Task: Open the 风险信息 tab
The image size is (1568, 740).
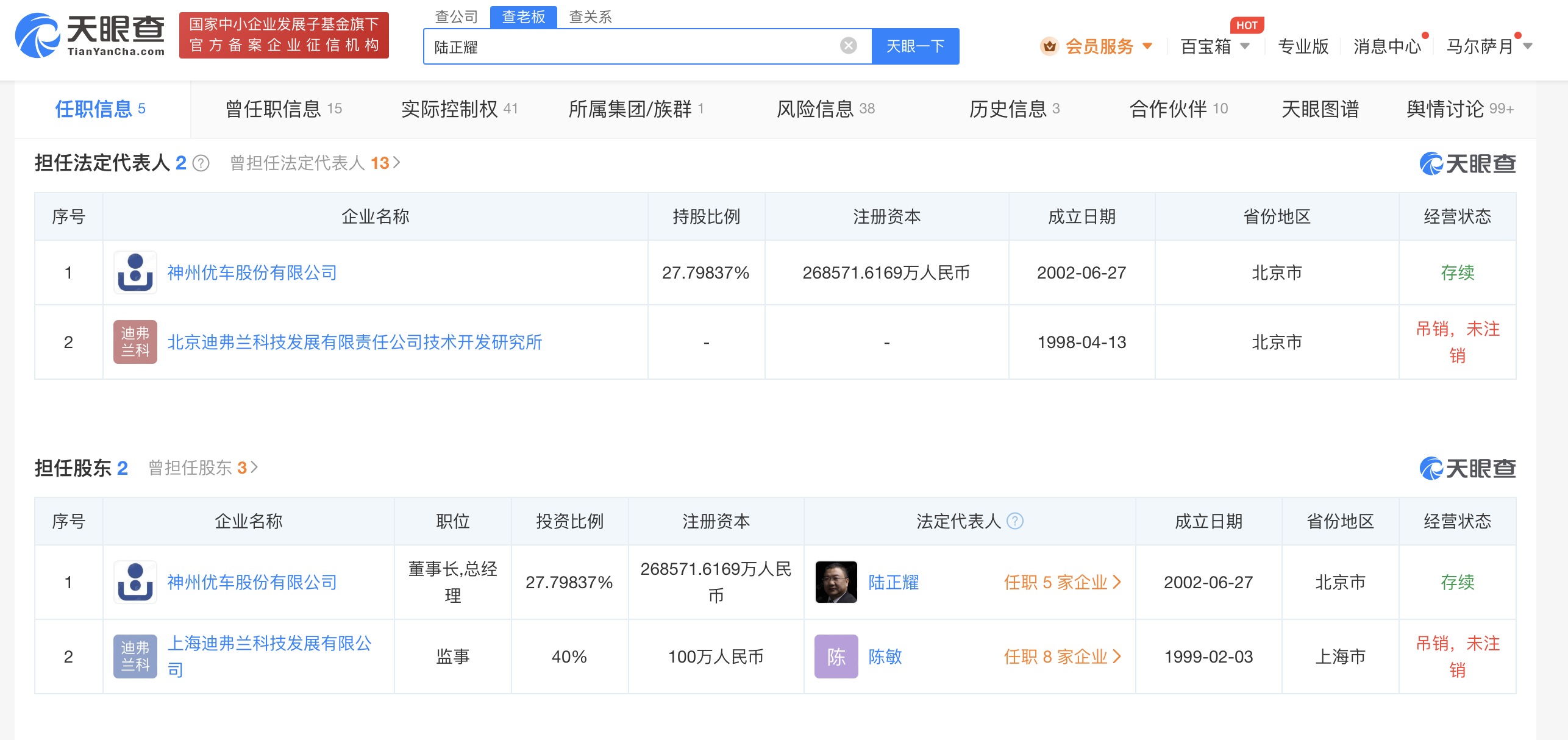Action: pyautogui.click(x=825, y=109)
